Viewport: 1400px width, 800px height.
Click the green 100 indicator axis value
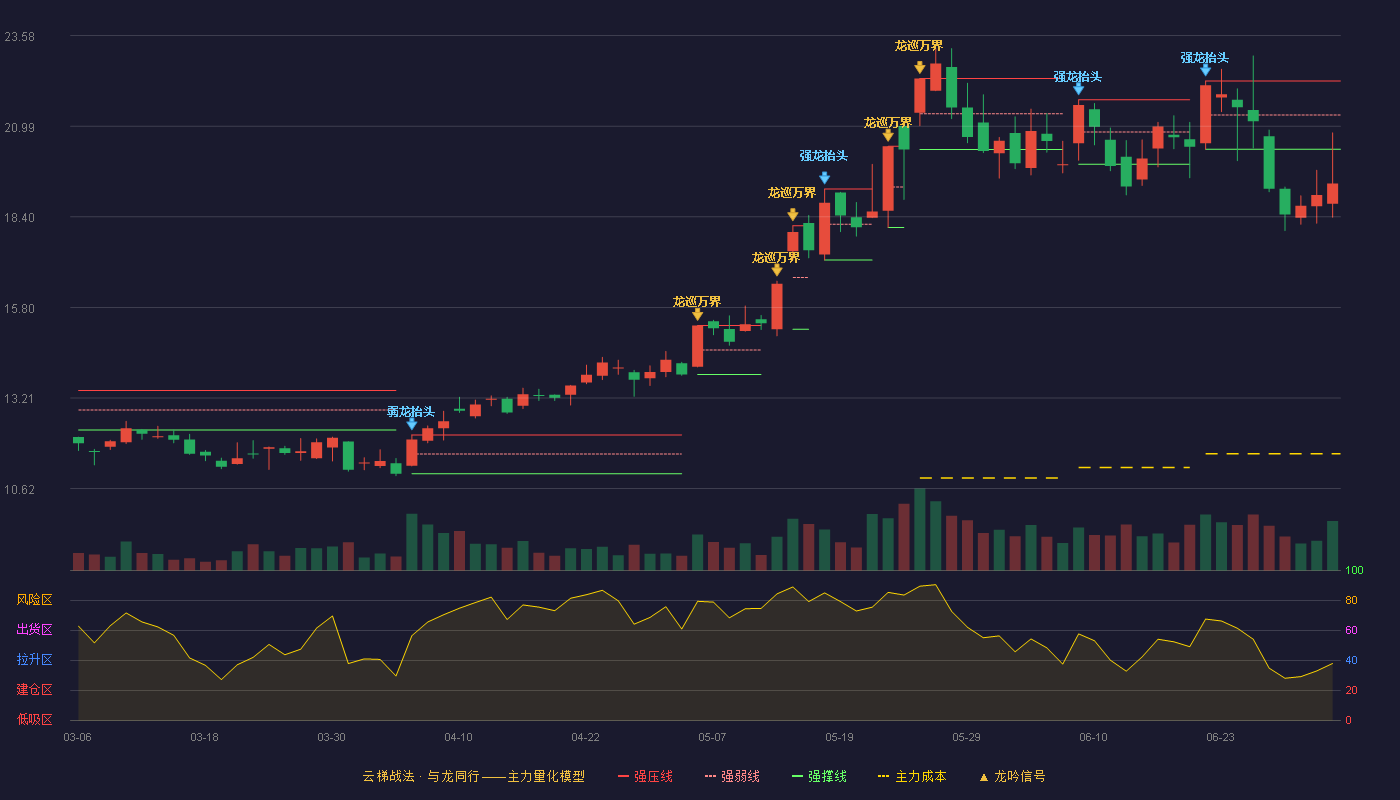click(1354, 571)
